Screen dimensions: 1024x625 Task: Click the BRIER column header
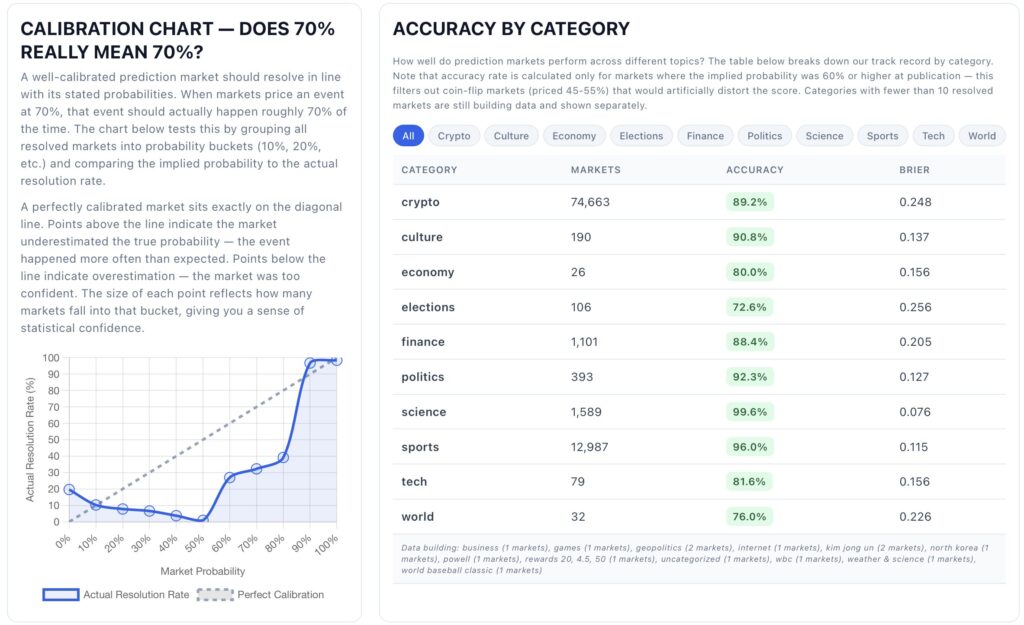[x=914, y=170]
